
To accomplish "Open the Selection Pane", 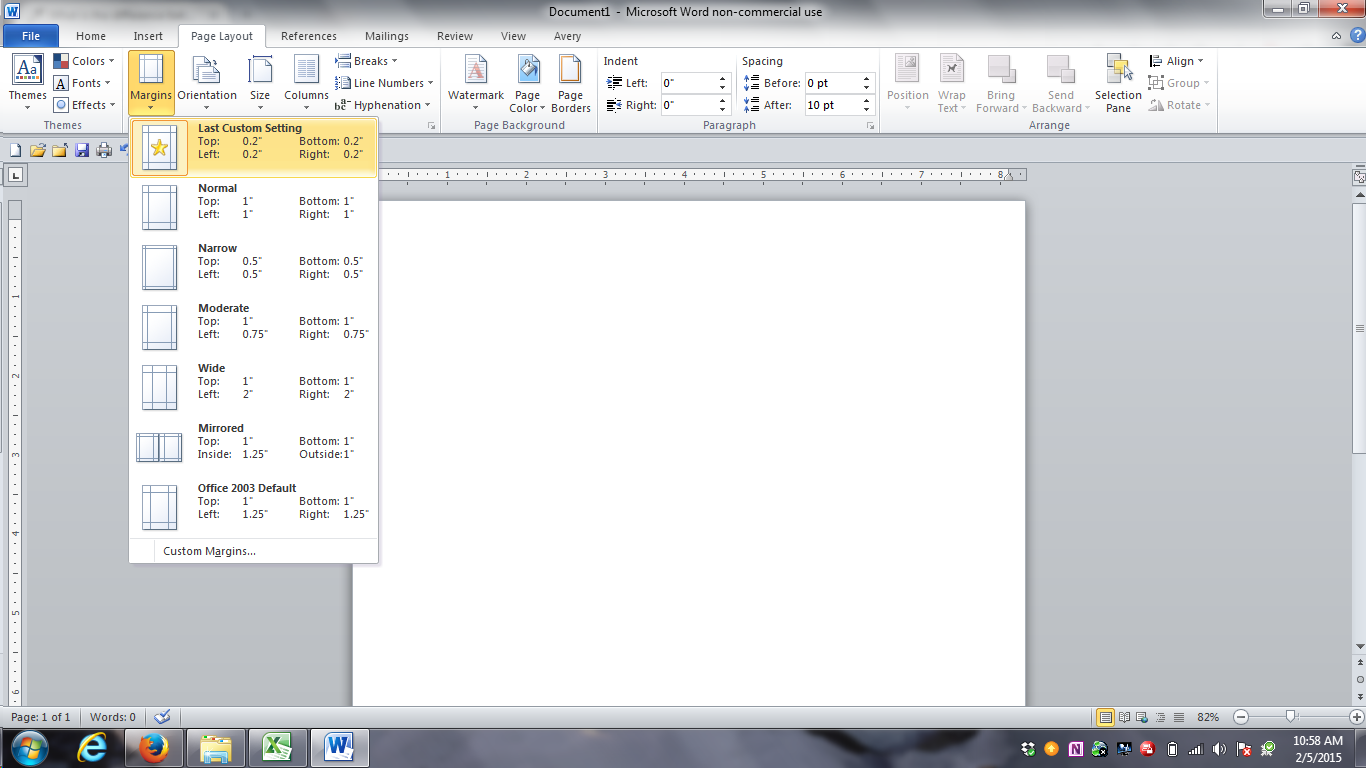I will click(1118, 72).
